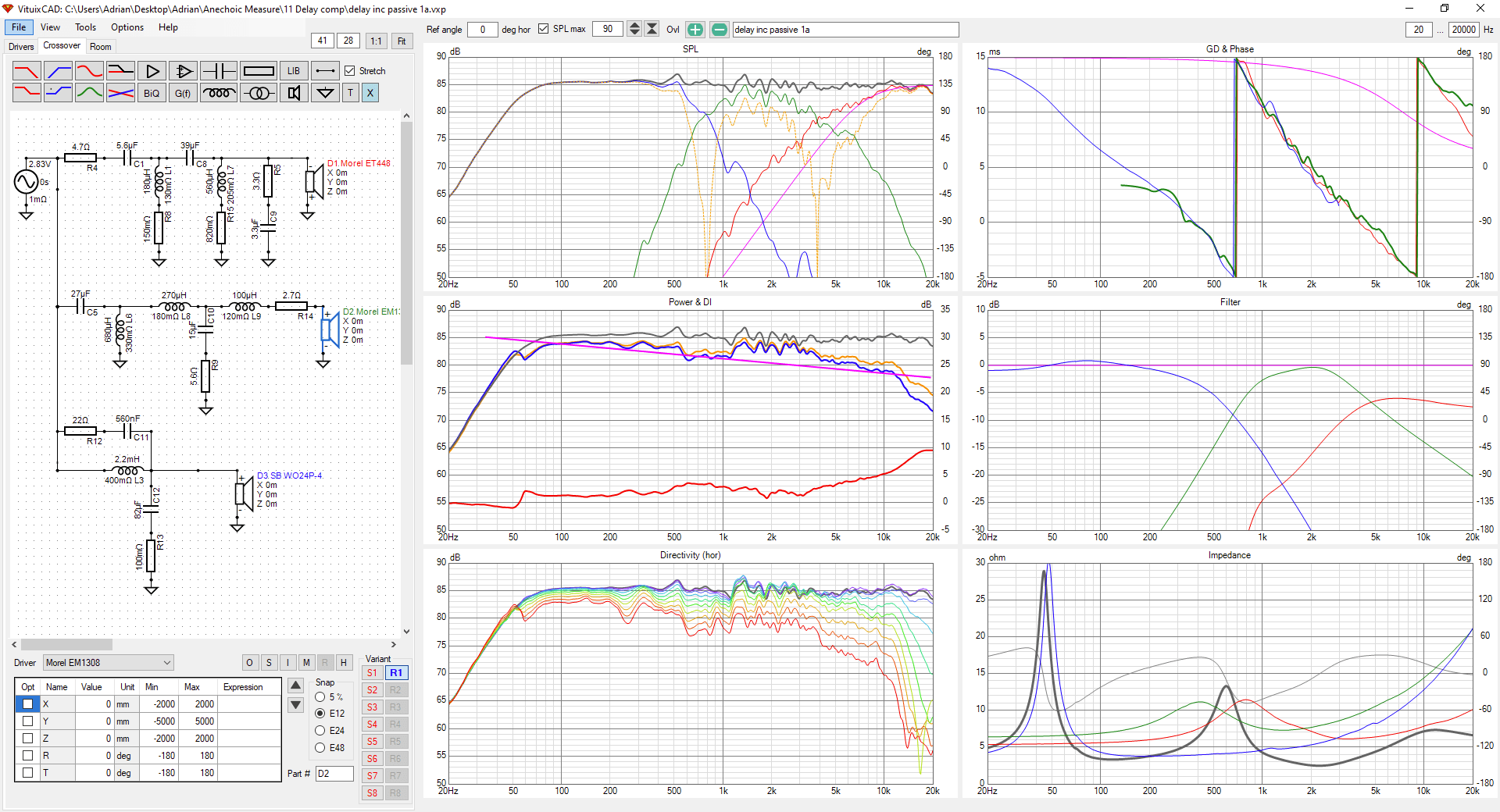
Task: Check the Opt box for parameter R
Action: click(x=27, y=756)
